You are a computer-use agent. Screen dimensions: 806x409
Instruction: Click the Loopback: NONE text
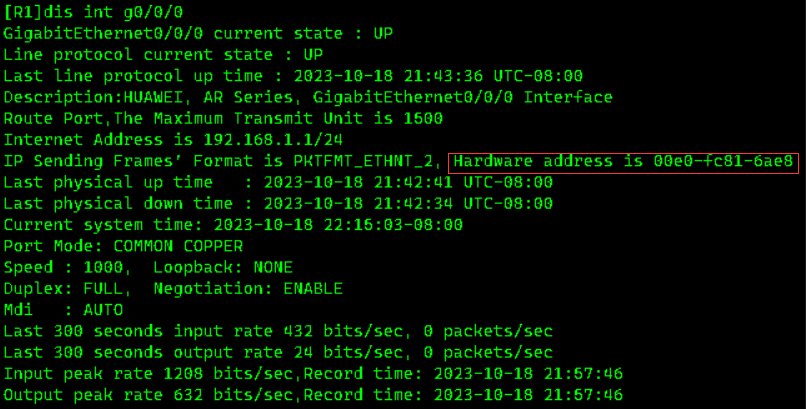point(223,268)
